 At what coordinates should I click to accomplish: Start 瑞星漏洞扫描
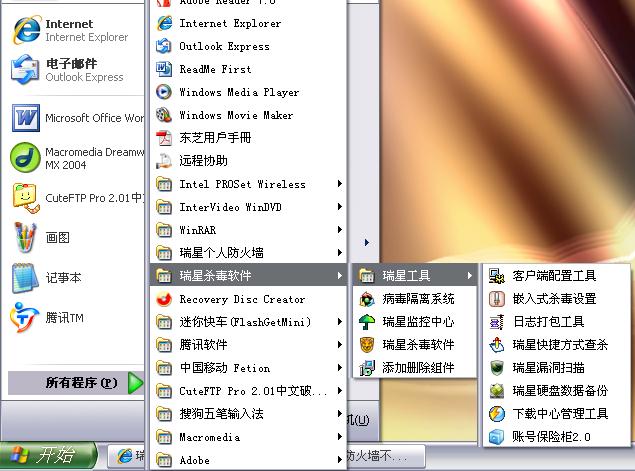coord(557,368)
